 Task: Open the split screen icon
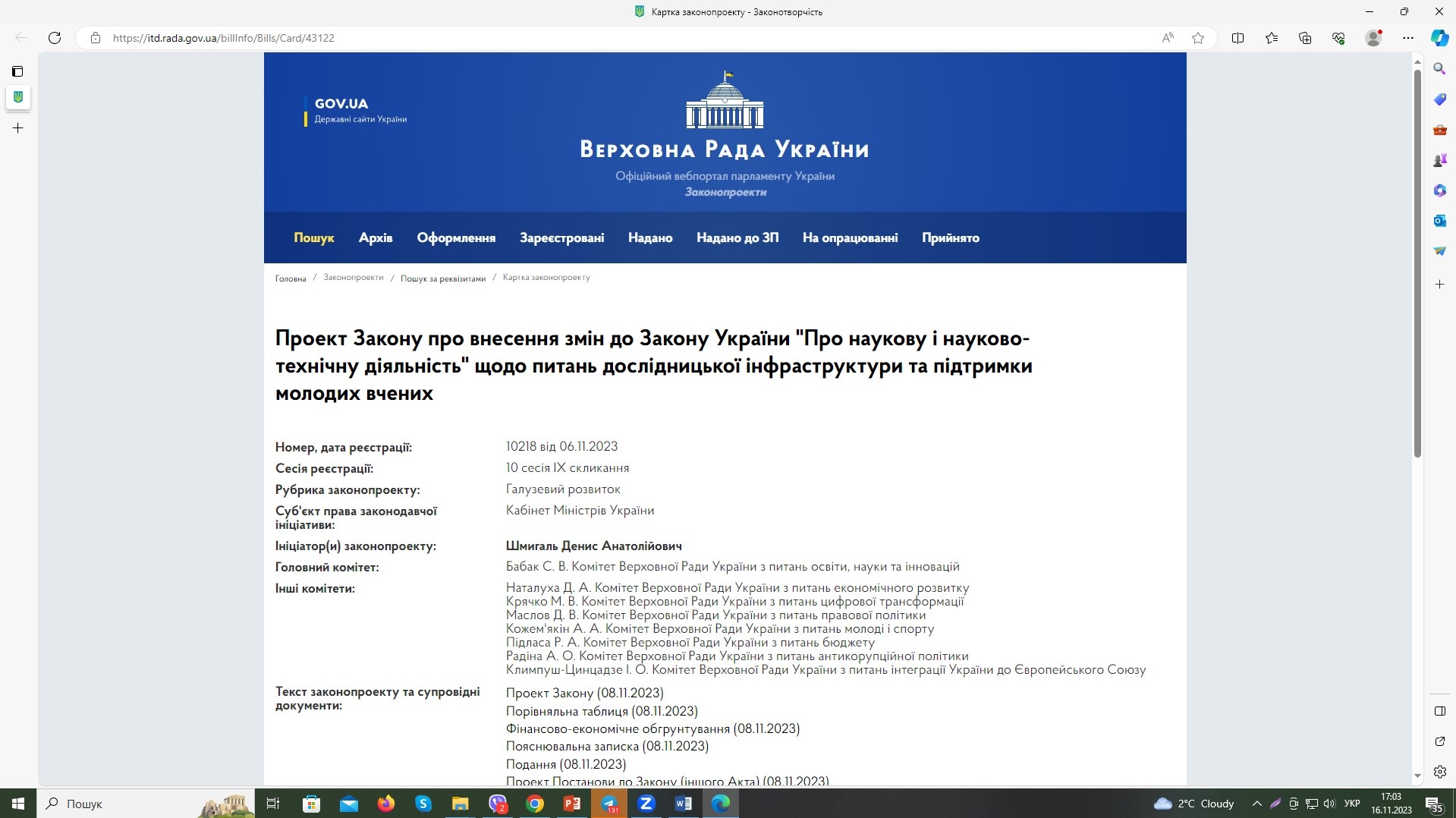click(x=1237, y=38)
